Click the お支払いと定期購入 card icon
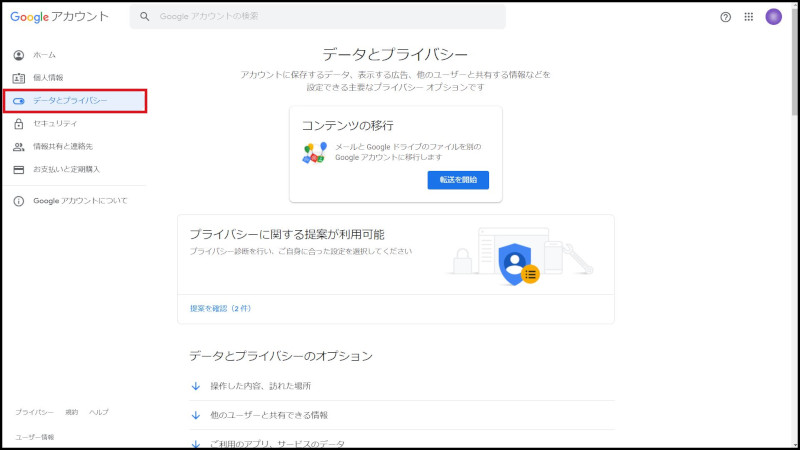800x450 pixels. click(19, 170)
